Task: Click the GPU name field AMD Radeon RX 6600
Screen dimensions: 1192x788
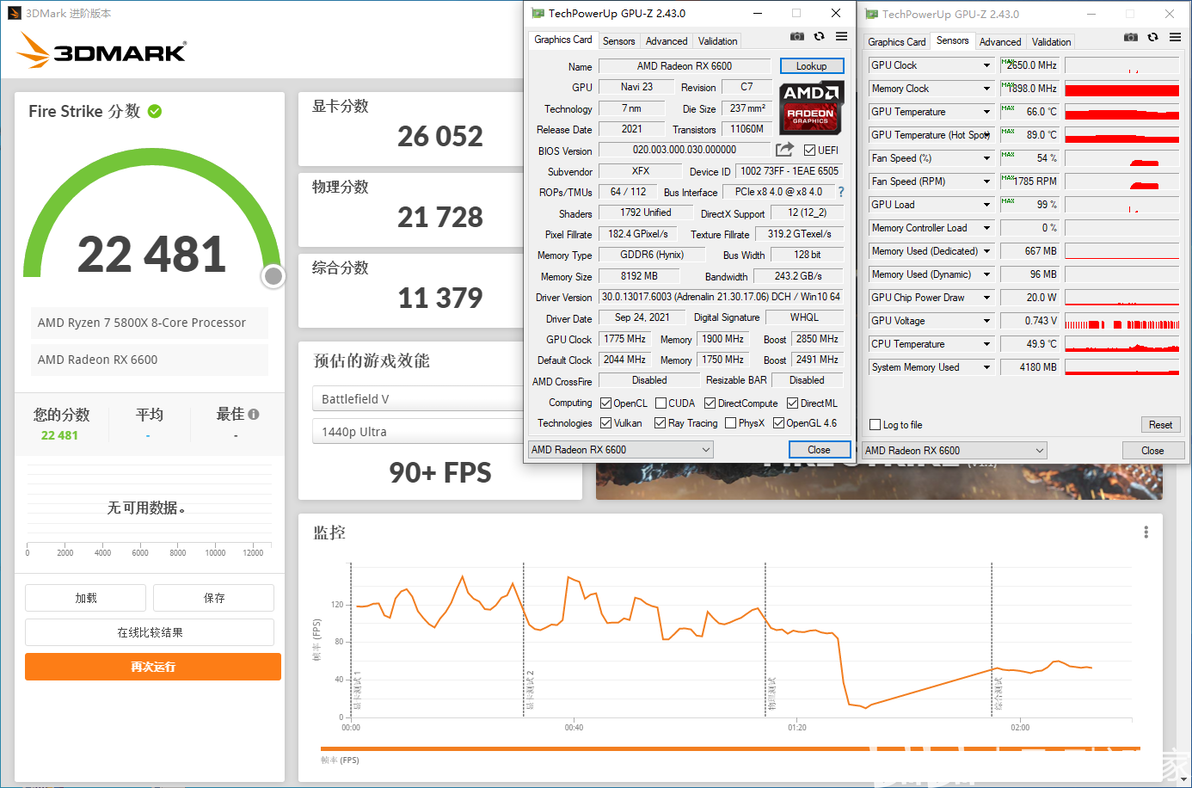Action: coord(684,66)
